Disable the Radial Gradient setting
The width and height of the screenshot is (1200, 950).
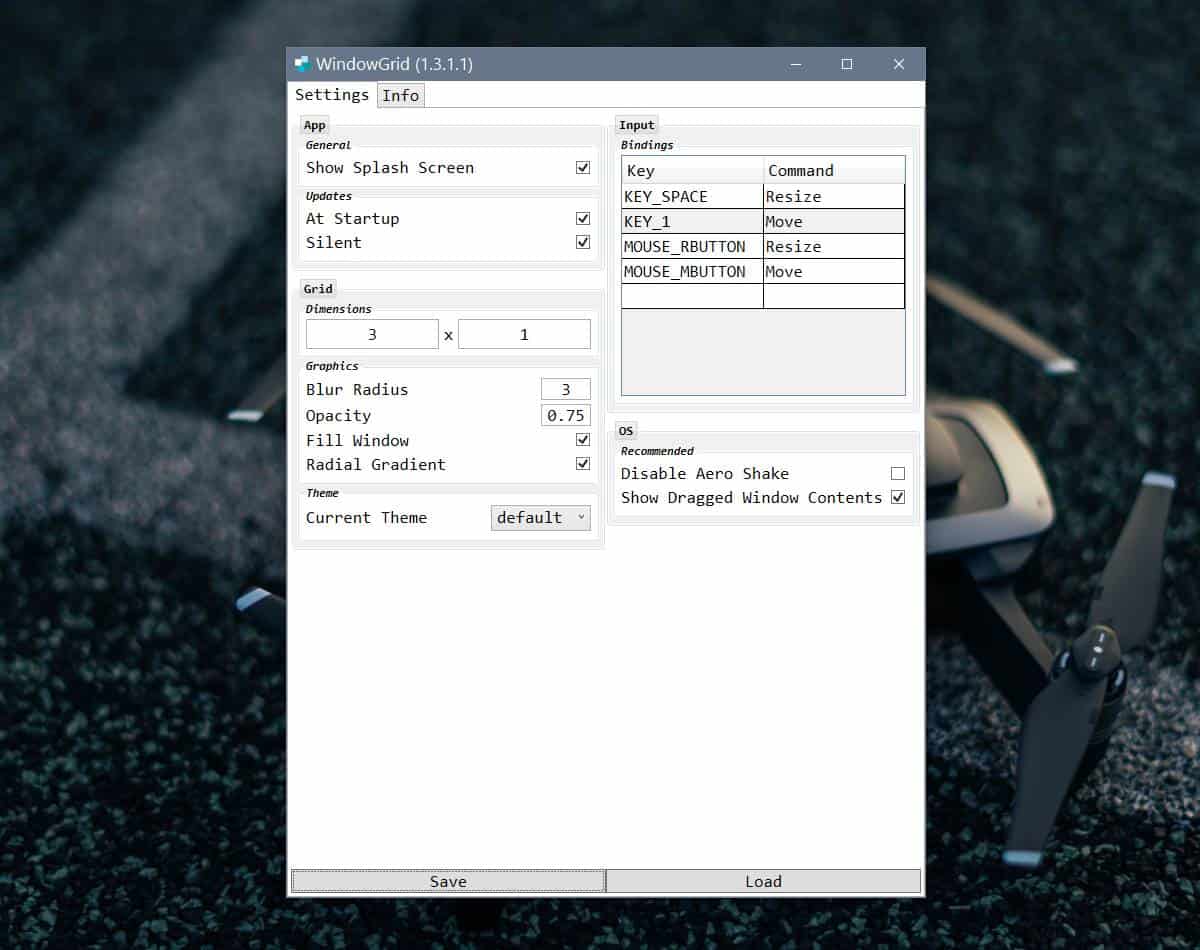pos(582,463)
